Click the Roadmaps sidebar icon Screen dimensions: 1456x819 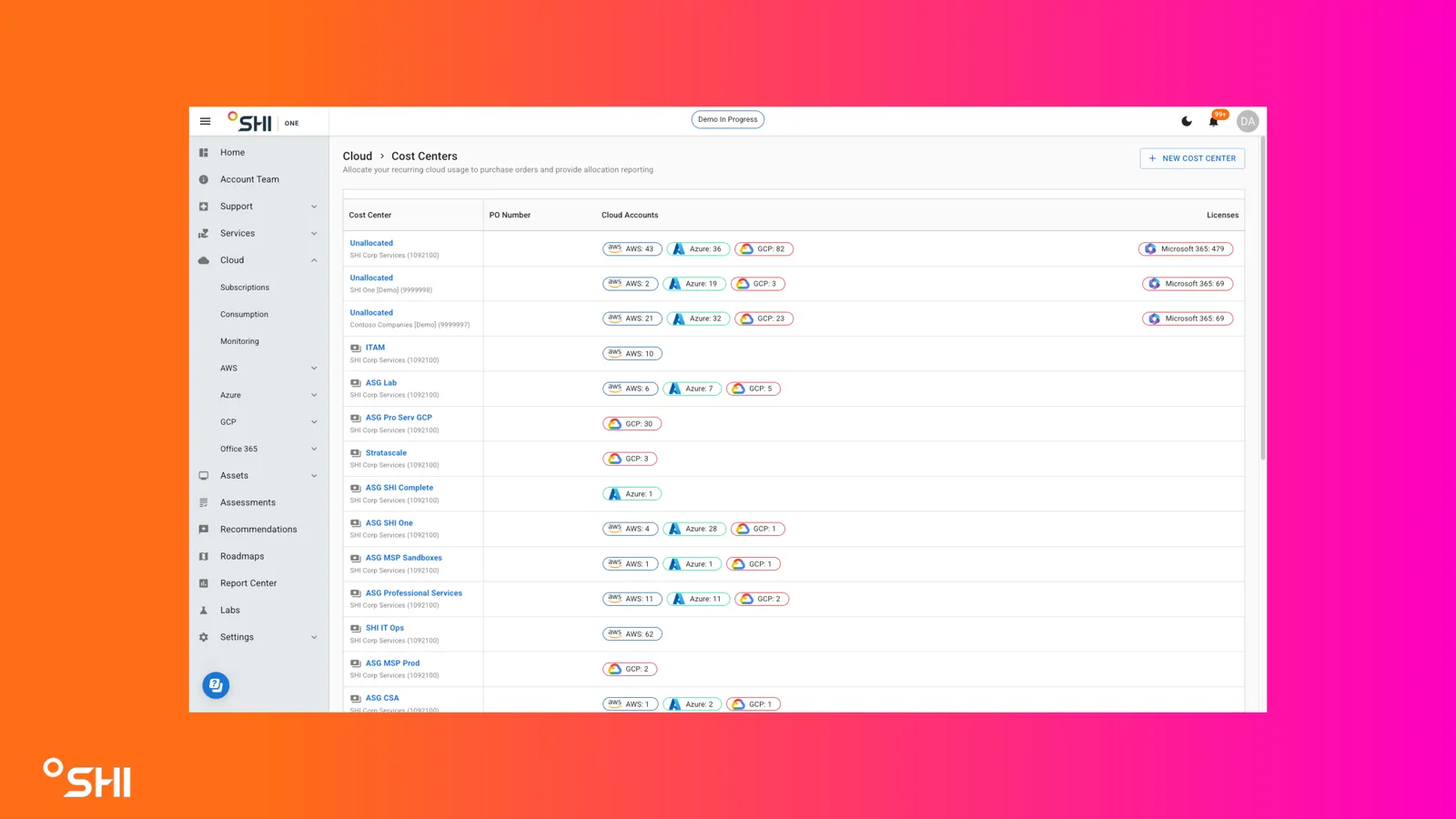pyautogui.click(x=204, y=556)
